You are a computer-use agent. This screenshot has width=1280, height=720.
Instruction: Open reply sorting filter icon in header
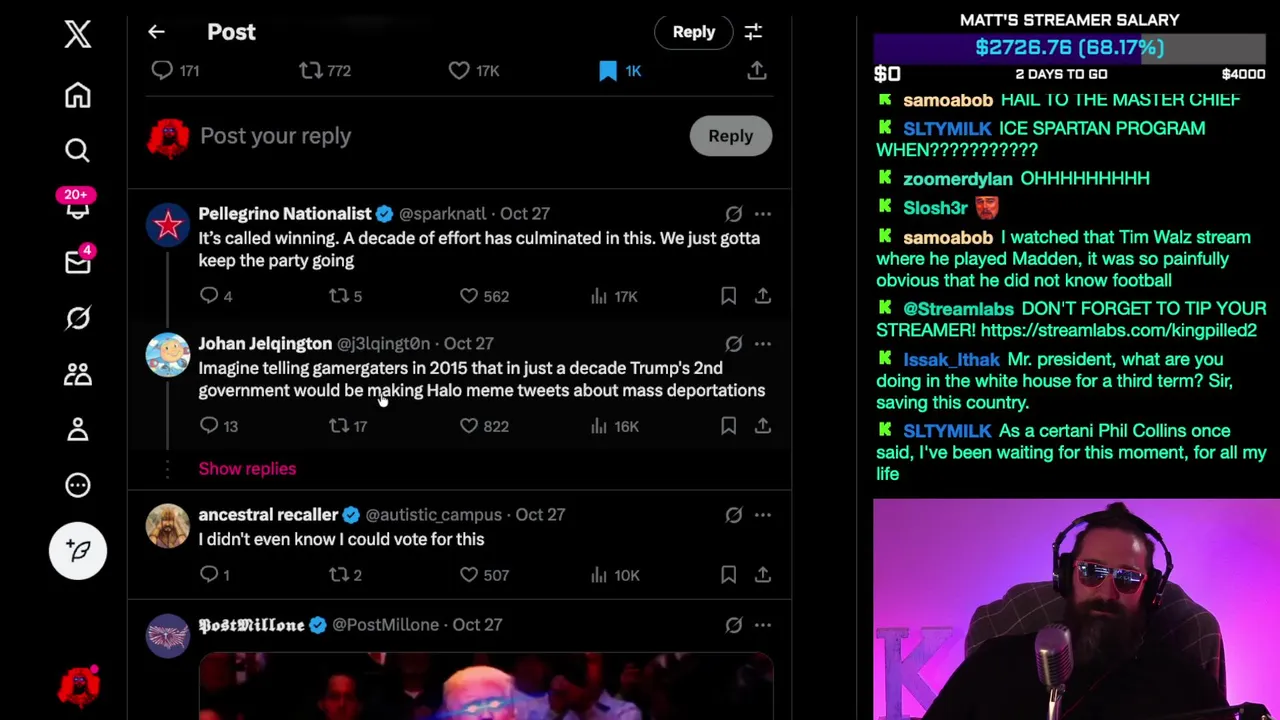(753, 32)
